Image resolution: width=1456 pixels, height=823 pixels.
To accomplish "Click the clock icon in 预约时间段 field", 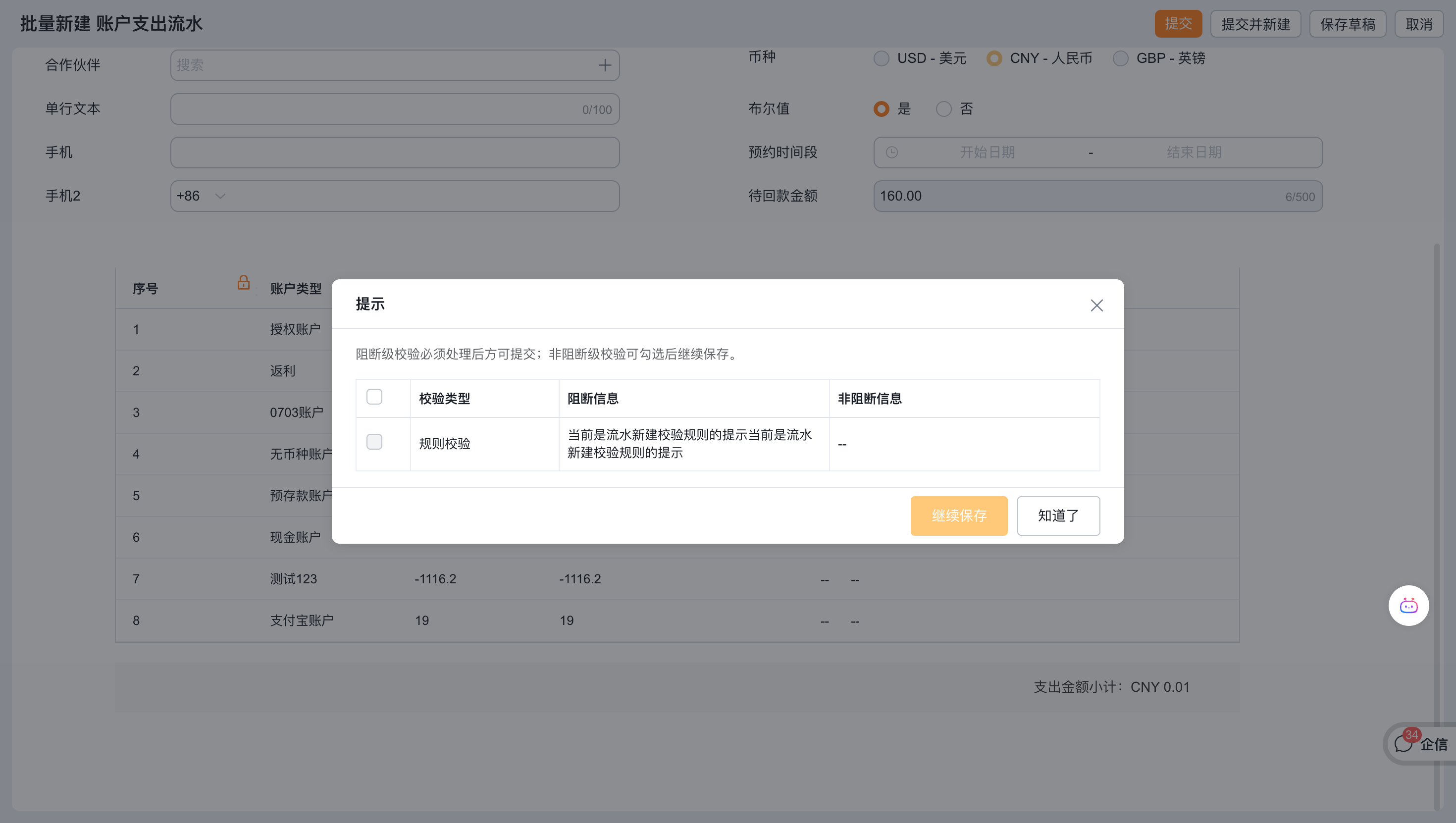I will (x=892, y=153).
